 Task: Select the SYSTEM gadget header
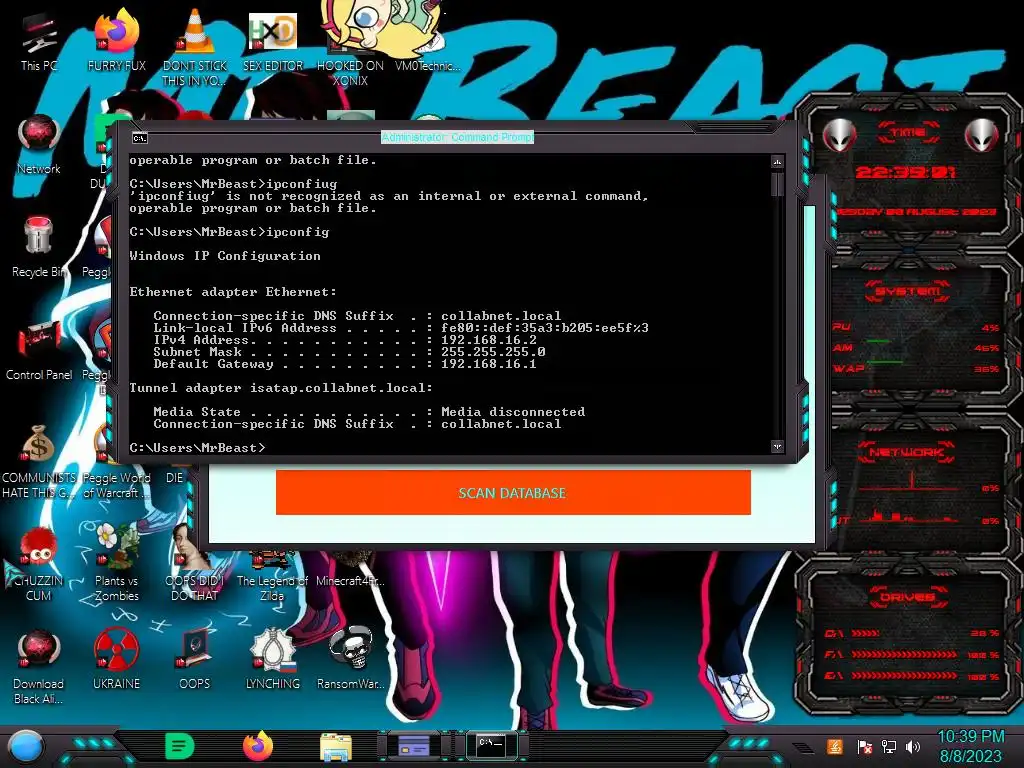908,291
